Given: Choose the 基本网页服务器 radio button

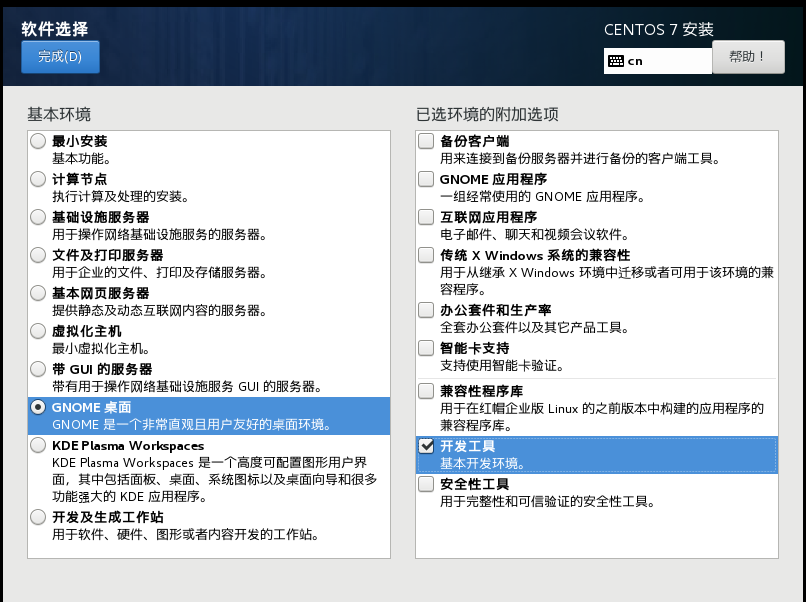Looking at the screenshot, I should tap(38, 293).
